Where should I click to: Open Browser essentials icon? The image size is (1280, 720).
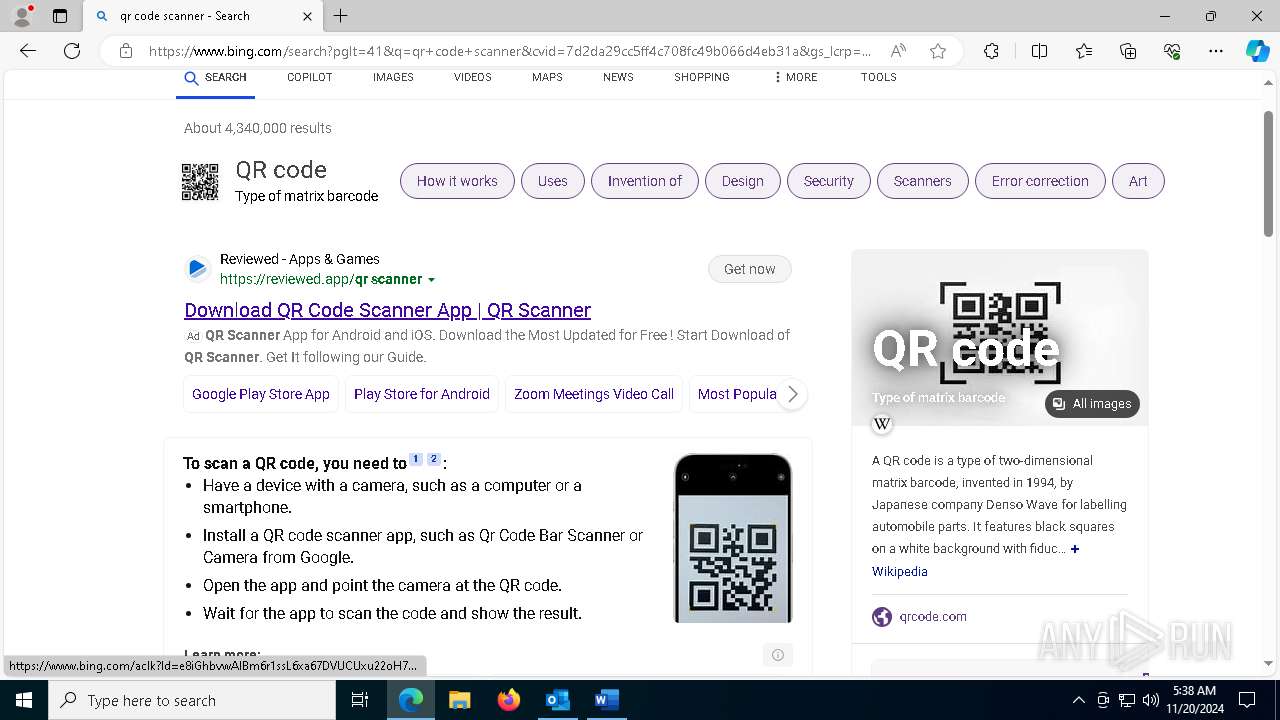pos(1172,51)
